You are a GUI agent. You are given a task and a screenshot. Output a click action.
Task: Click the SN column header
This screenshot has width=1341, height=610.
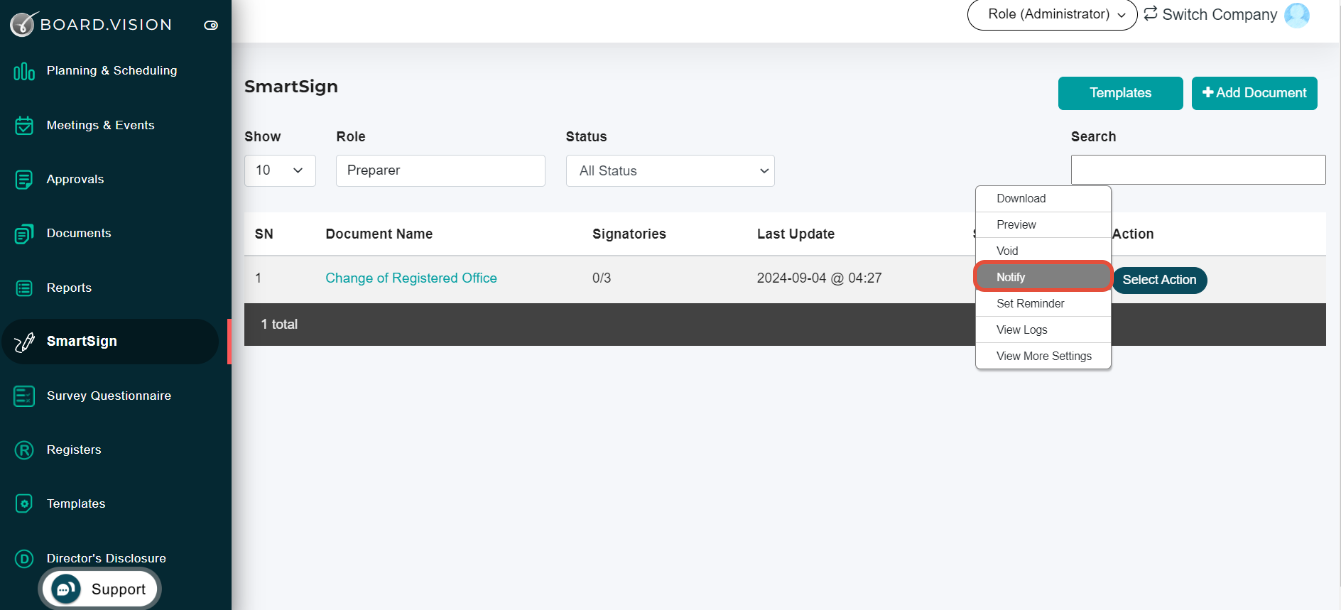(264, 234)
